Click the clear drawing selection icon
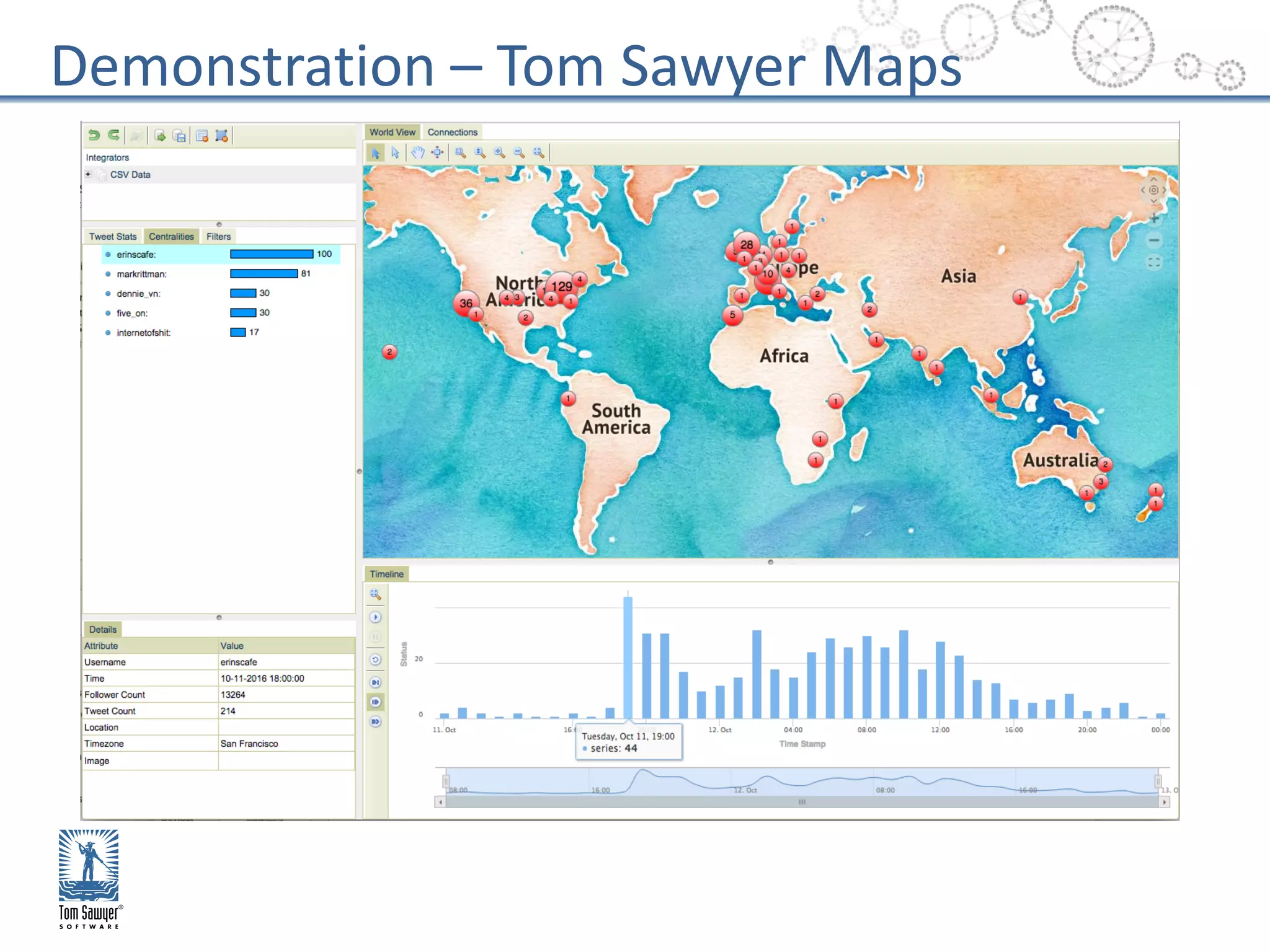The width and height of the screenshot is (1270, 952). pos(221,136)
